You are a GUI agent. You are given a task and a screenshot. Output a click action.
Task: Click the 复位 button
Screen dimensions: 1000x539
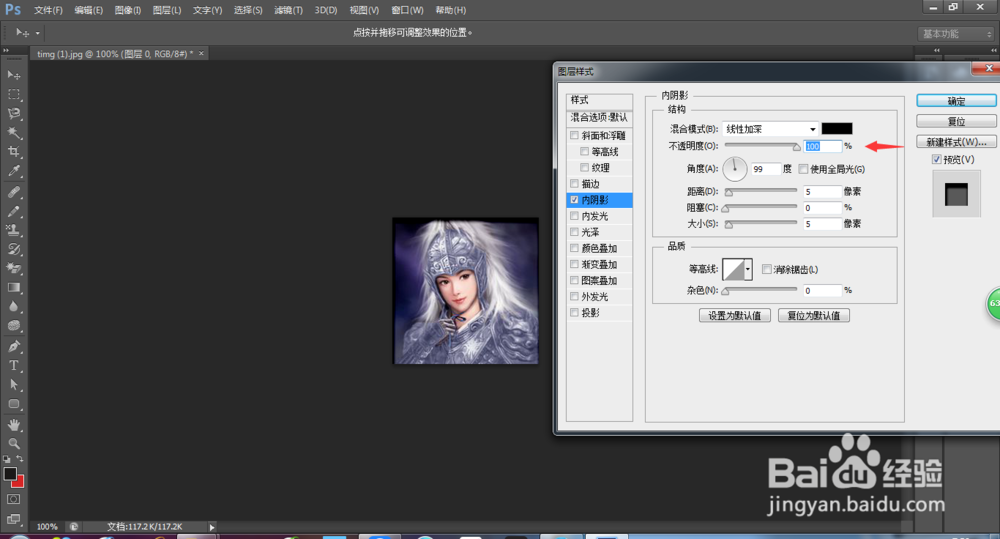click(956, 121)
